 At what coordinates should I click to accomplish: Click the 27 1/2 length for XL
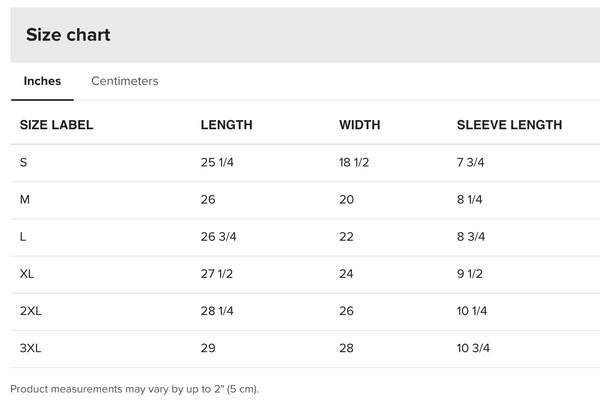coord(217,273)
